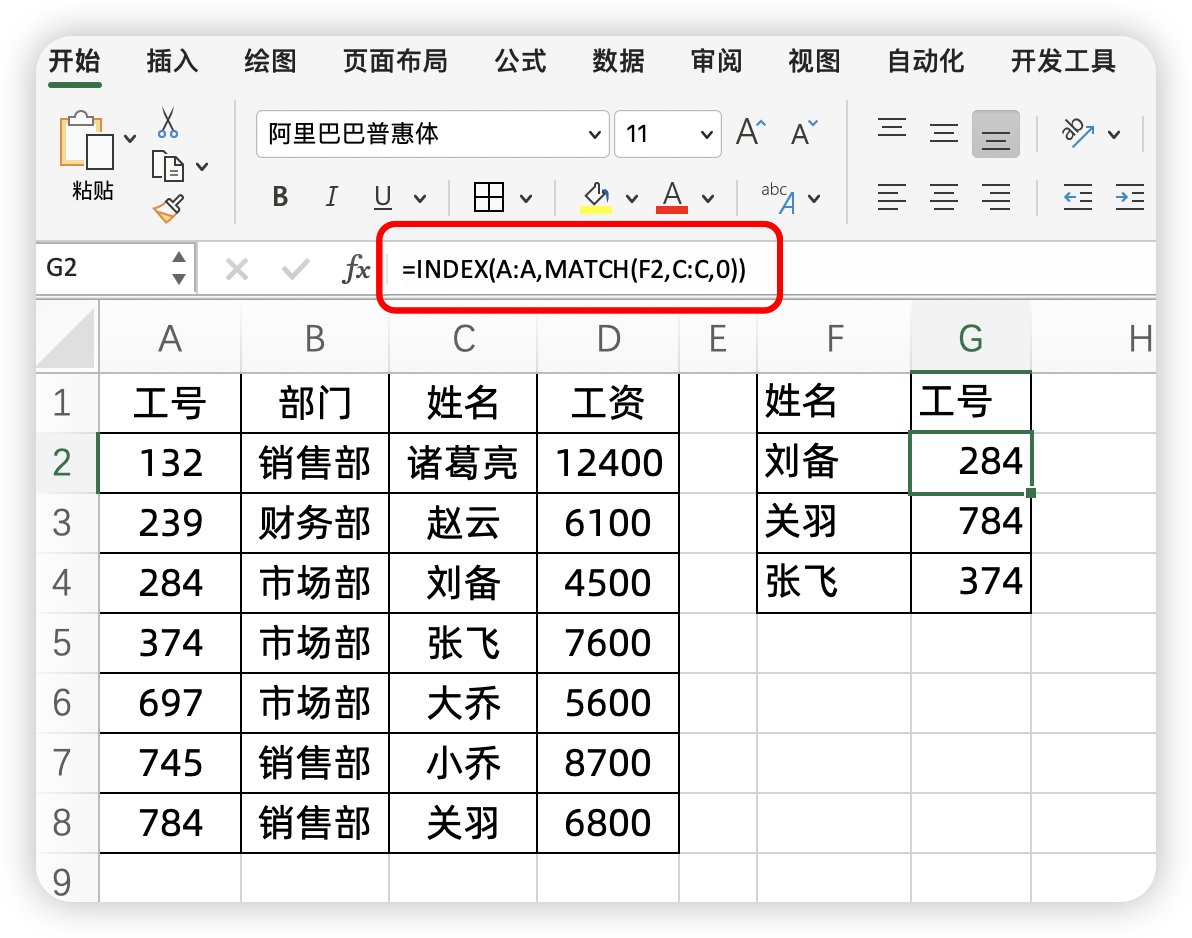The height and width of the screenshot is (938, 1192).
Task: Select column C header
Action: coord(464,339)
